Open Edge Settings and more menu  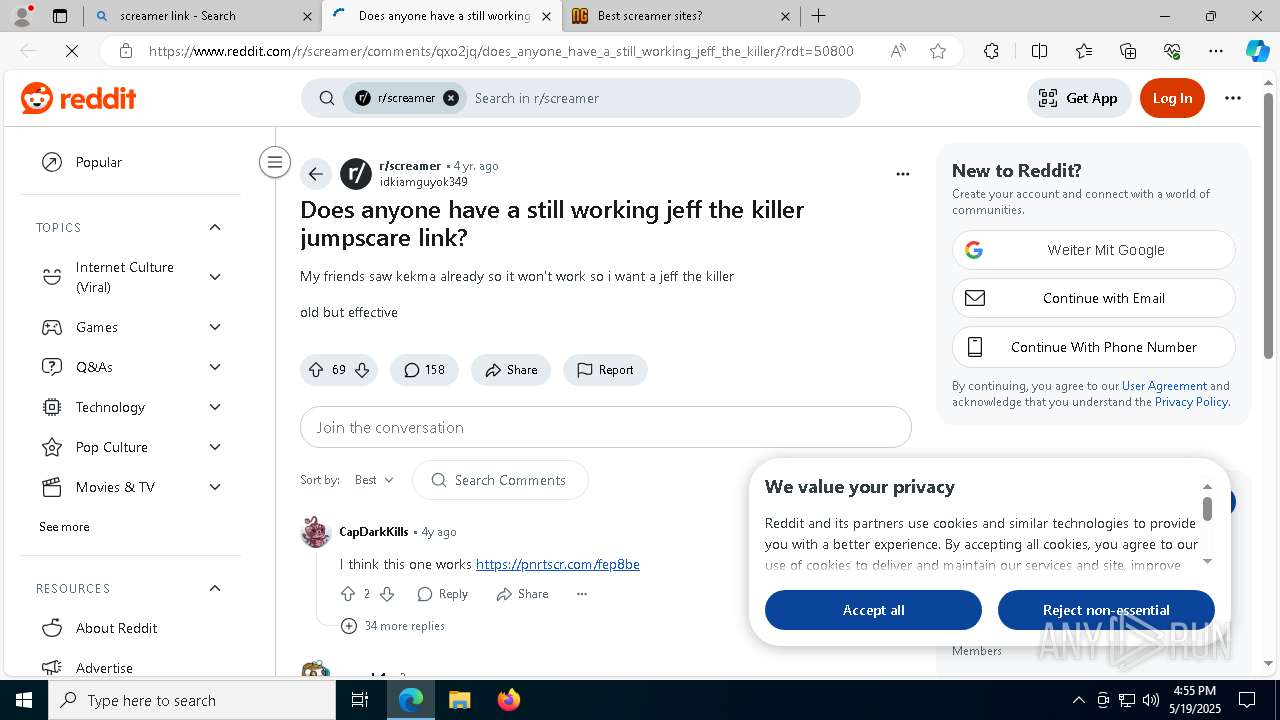(1216, 51)
